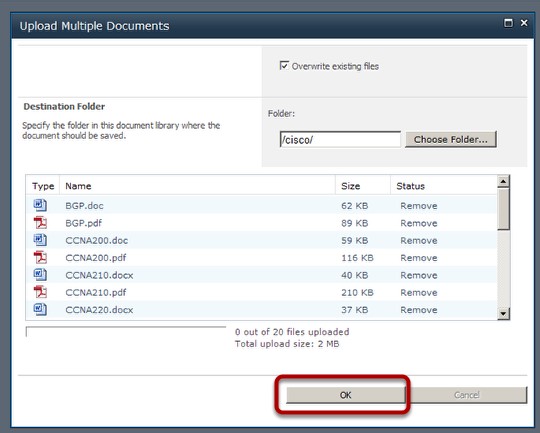Click the 116 KB size value
The image size is (540, 433).
357,258
